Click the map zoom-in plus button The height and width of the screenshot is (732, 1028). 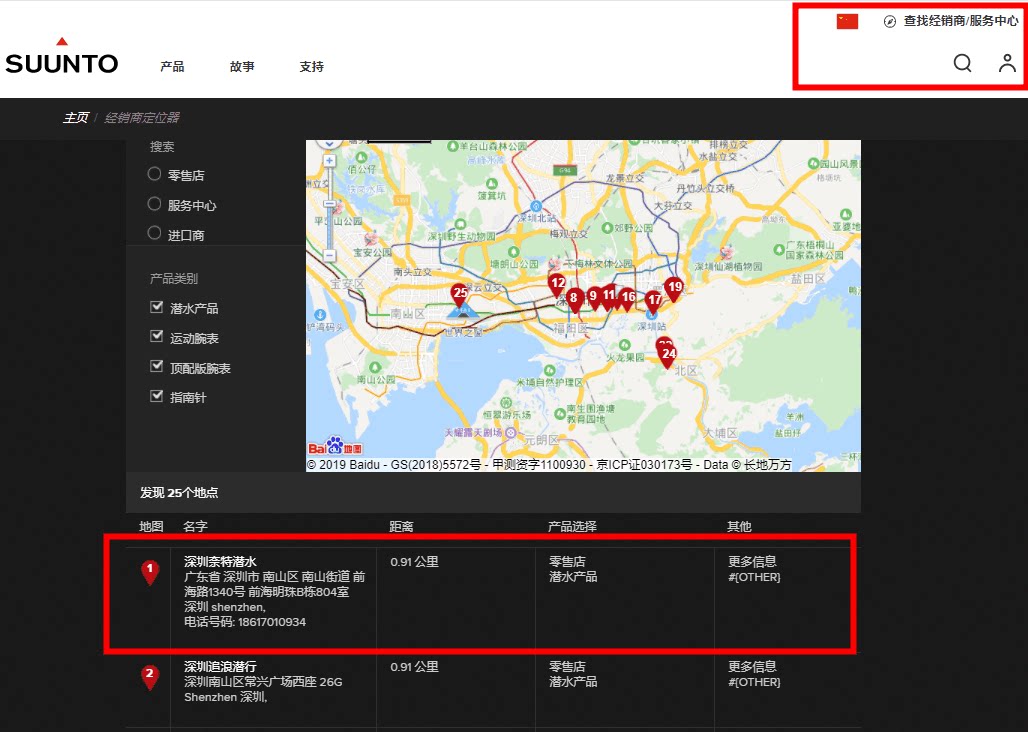point(329,161)
